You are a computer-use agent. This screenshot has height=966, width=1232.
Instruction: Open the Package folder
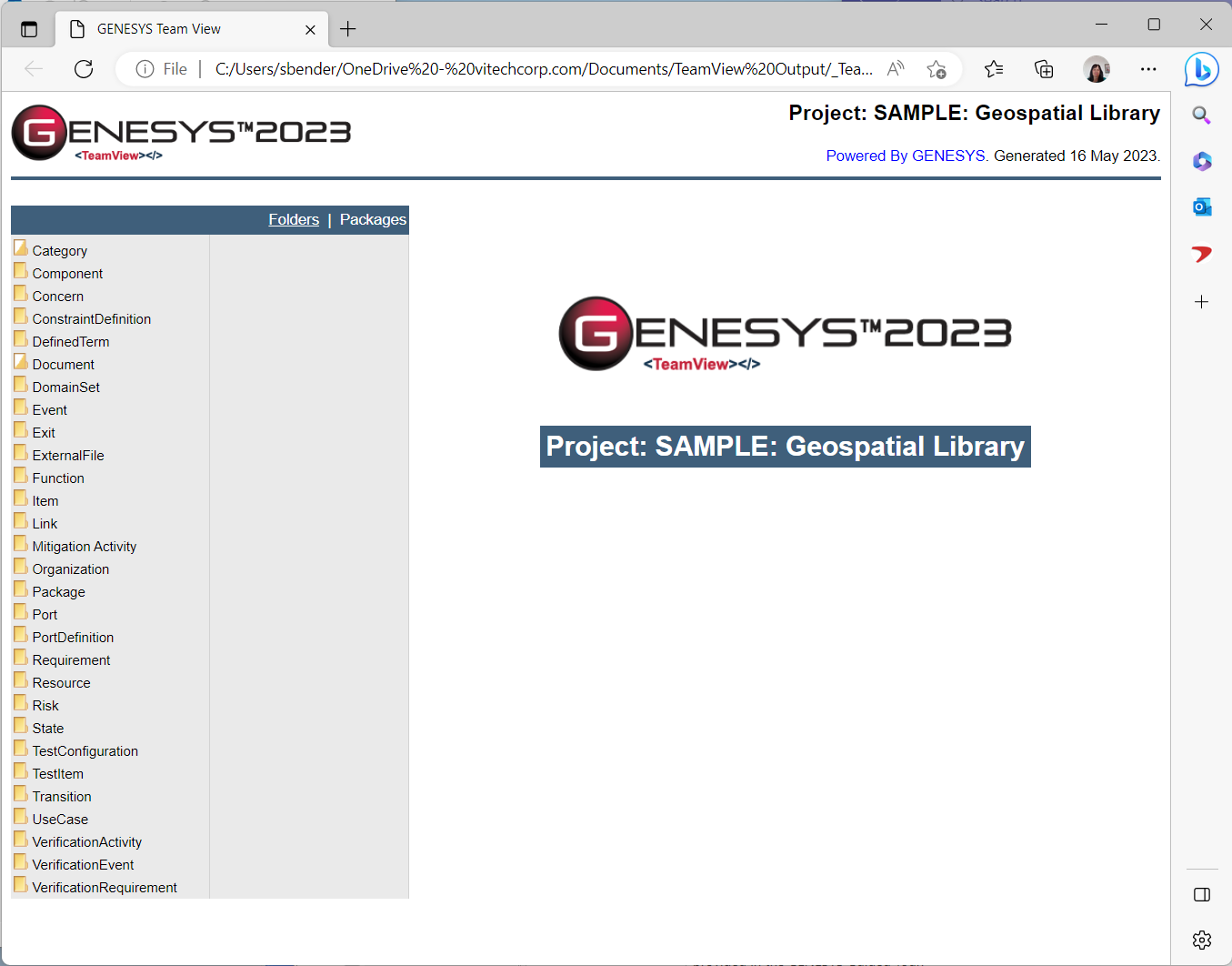click(x=50, y=591)
